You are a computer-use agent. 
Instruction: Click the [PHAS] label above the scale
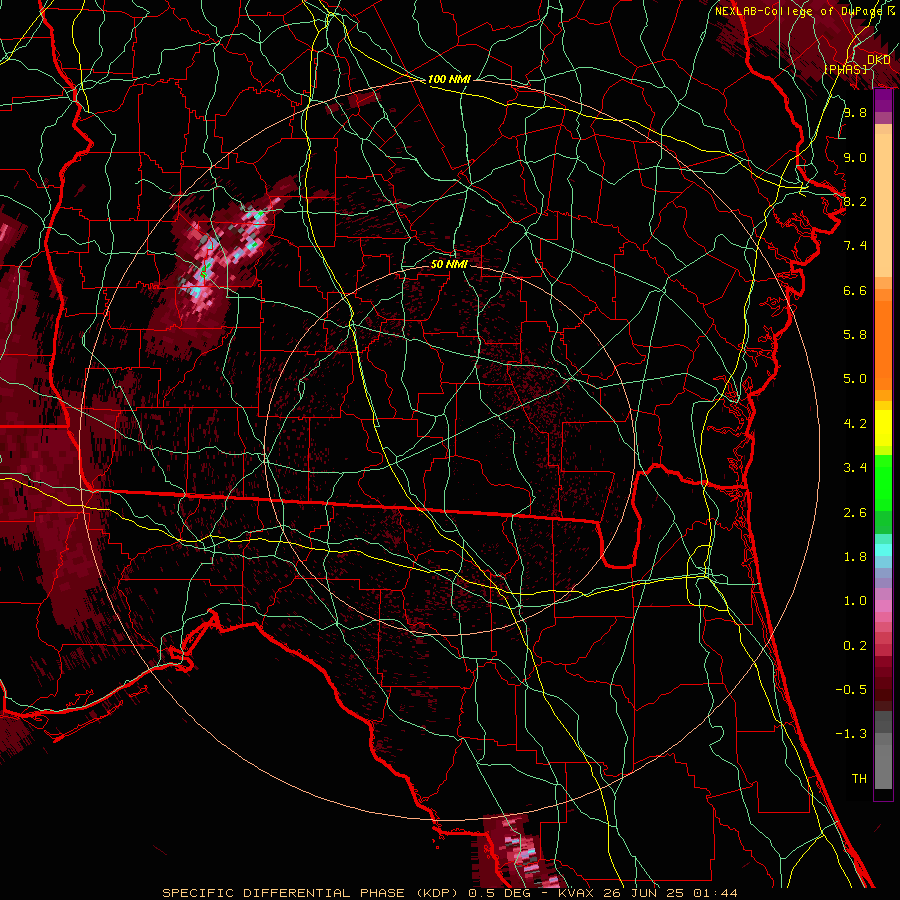click(846, 69)
